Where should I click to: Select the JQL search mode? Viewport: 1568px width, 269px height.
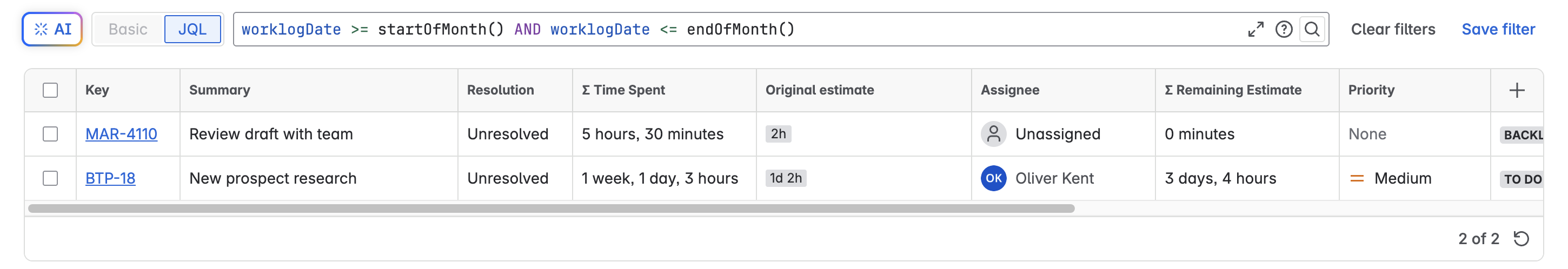192,29
